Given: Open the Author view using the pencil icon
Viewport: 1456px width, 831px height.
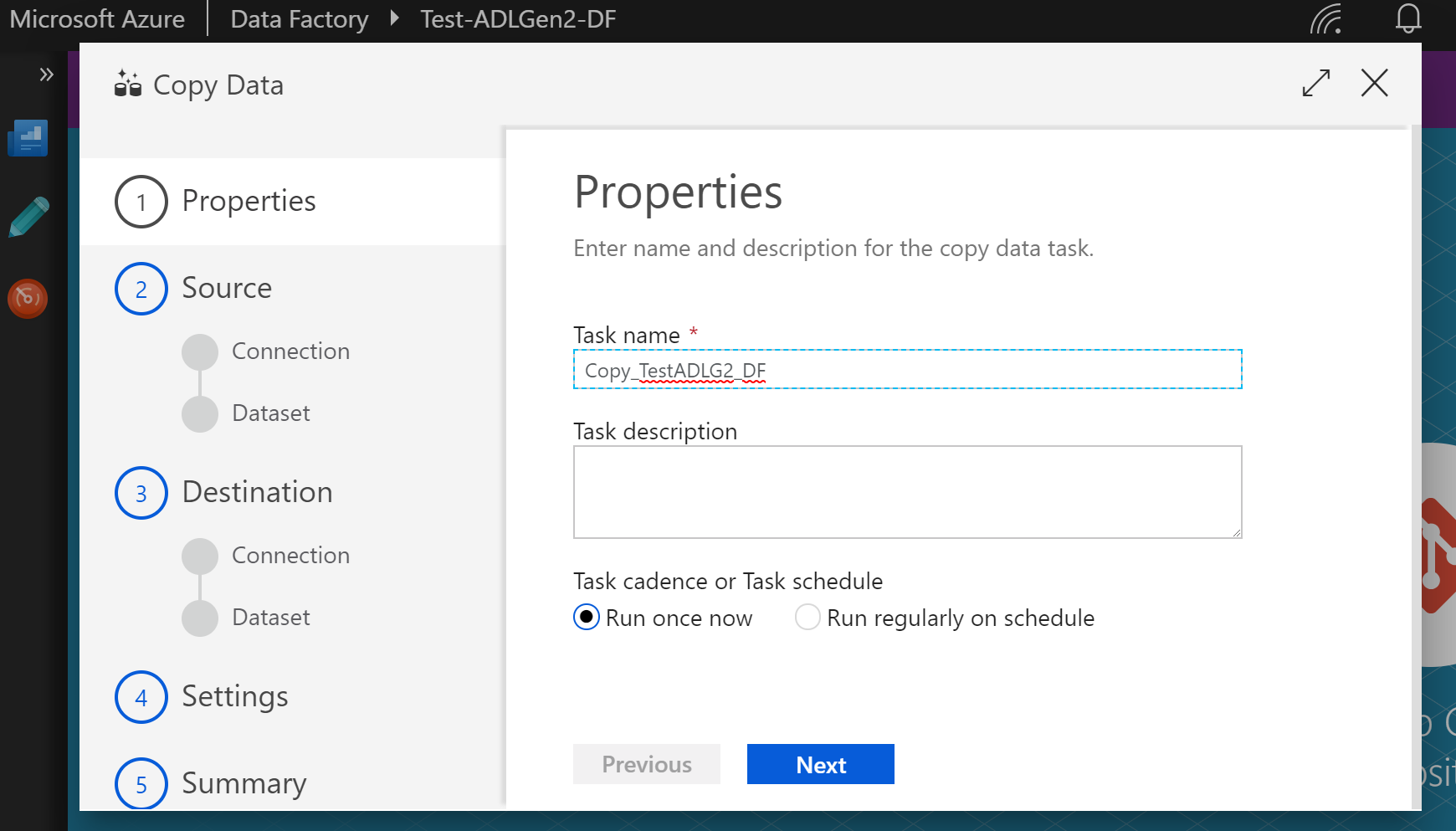Looking at the screenshot, I should (28, 217).
